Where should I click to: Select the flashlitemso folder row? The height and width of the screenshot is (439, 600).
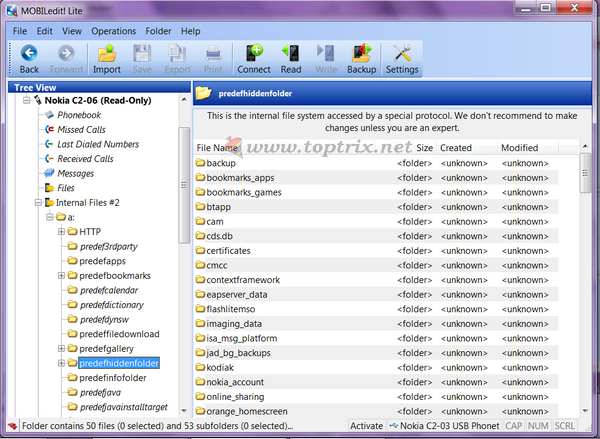coord(377,309)
